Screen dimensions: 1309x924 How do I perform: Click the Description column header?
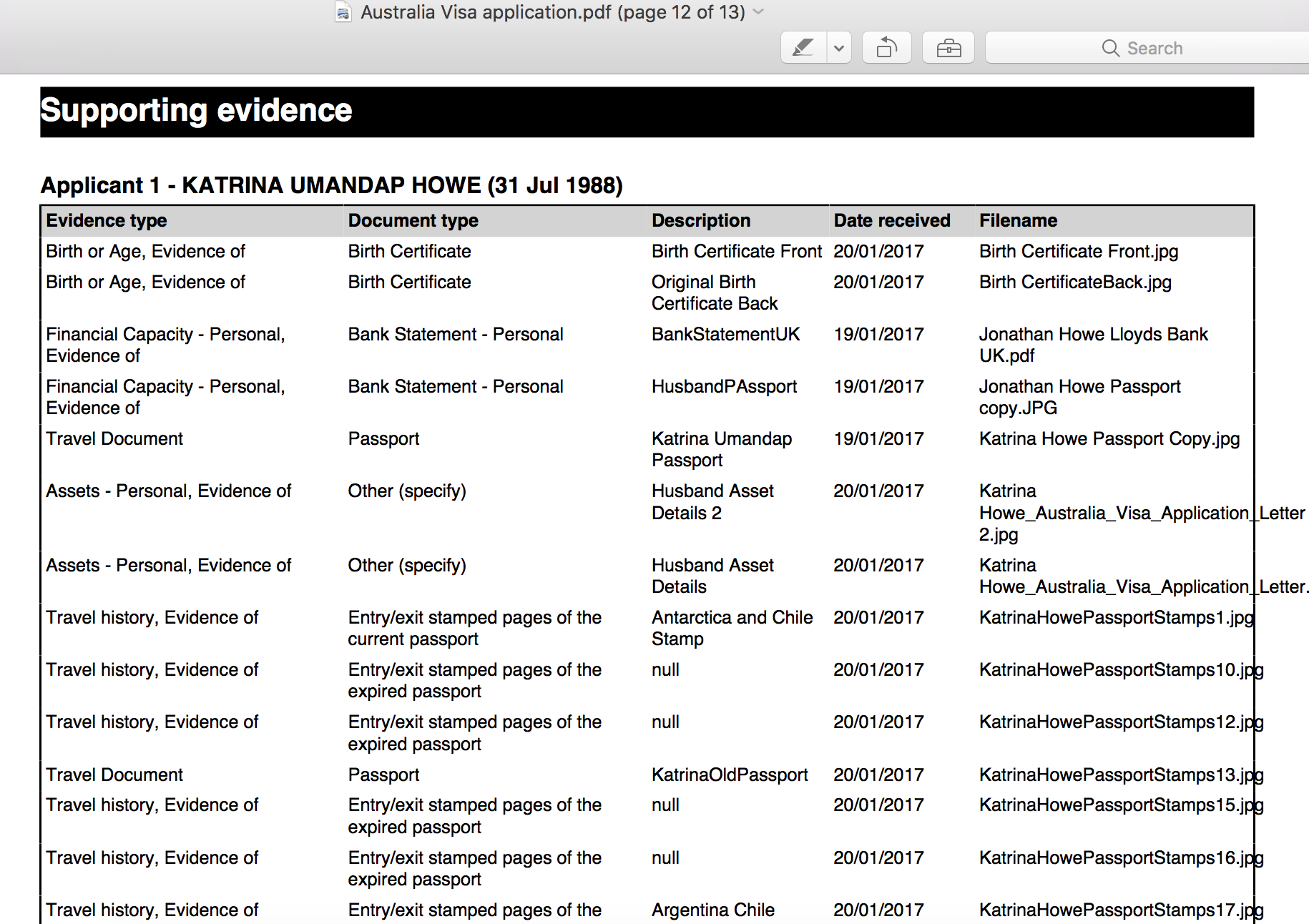(x=701, y=220)
